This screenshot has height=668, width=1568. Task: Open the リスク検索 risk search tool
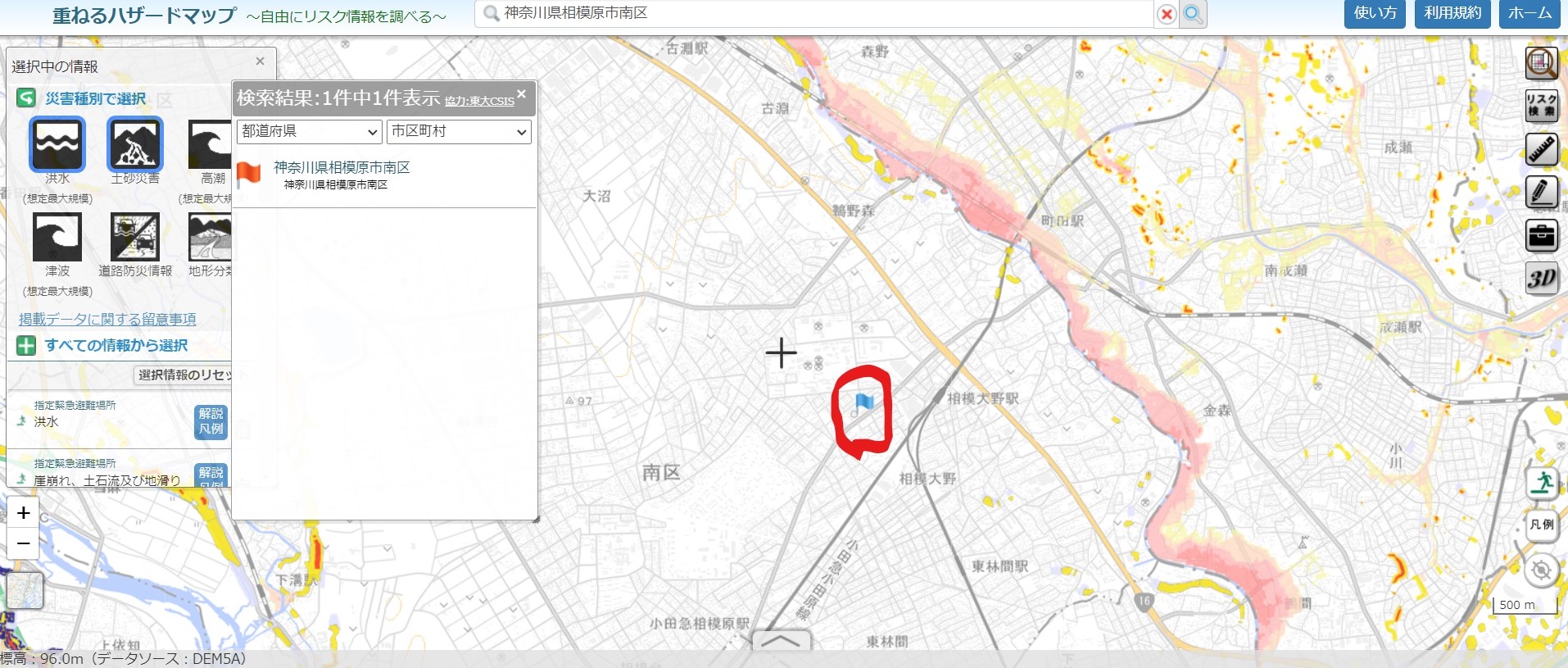point(1541,106)
